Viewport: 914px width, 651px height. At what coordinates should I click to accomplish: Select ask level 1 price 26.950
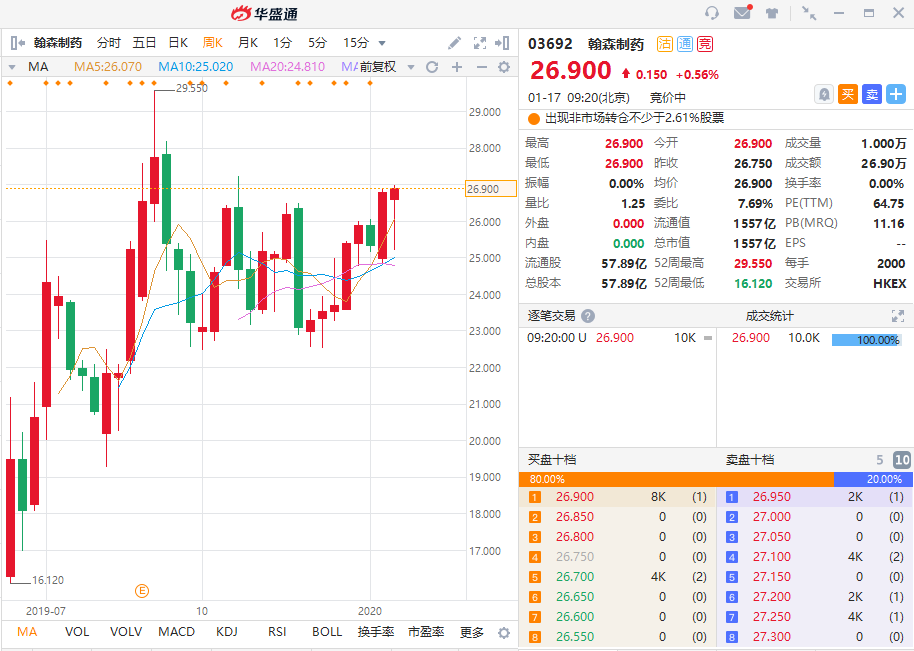772,497
